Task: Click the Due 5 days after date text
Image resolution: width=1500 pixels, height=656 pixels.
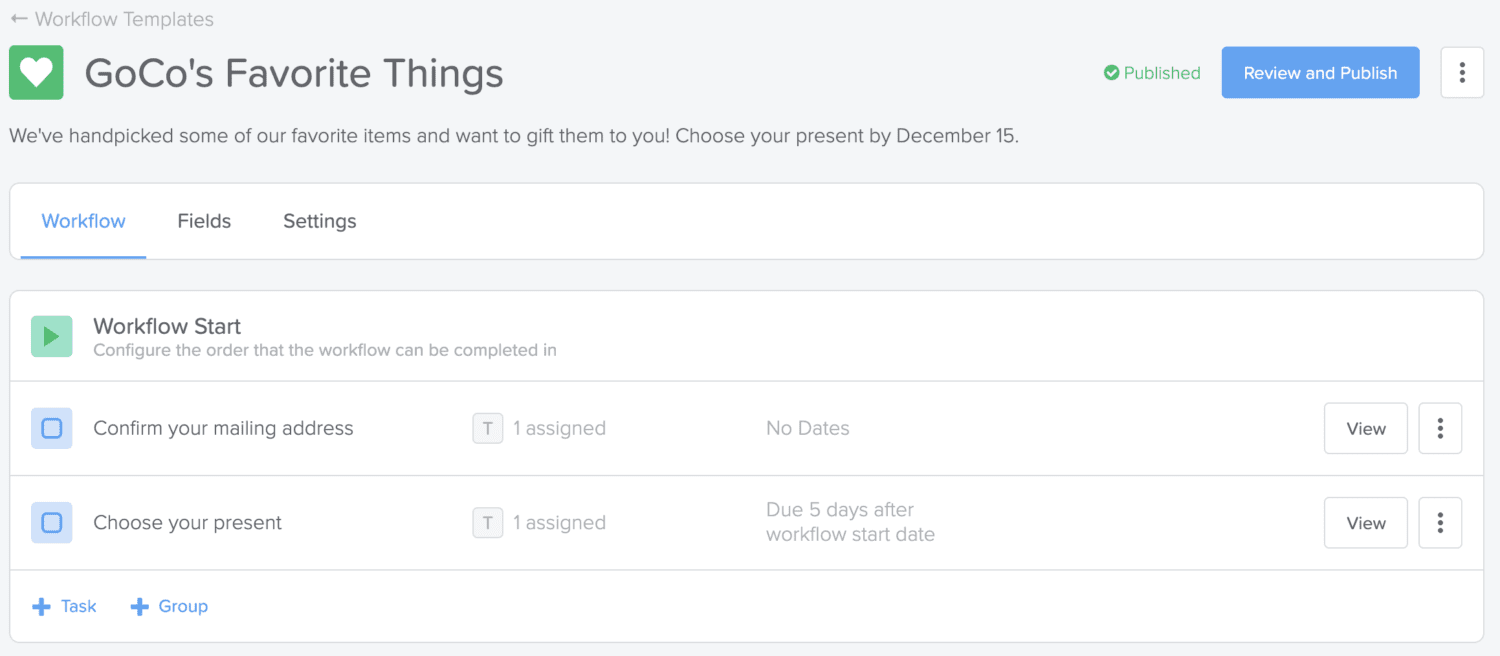Action: (x=850, y=522)
